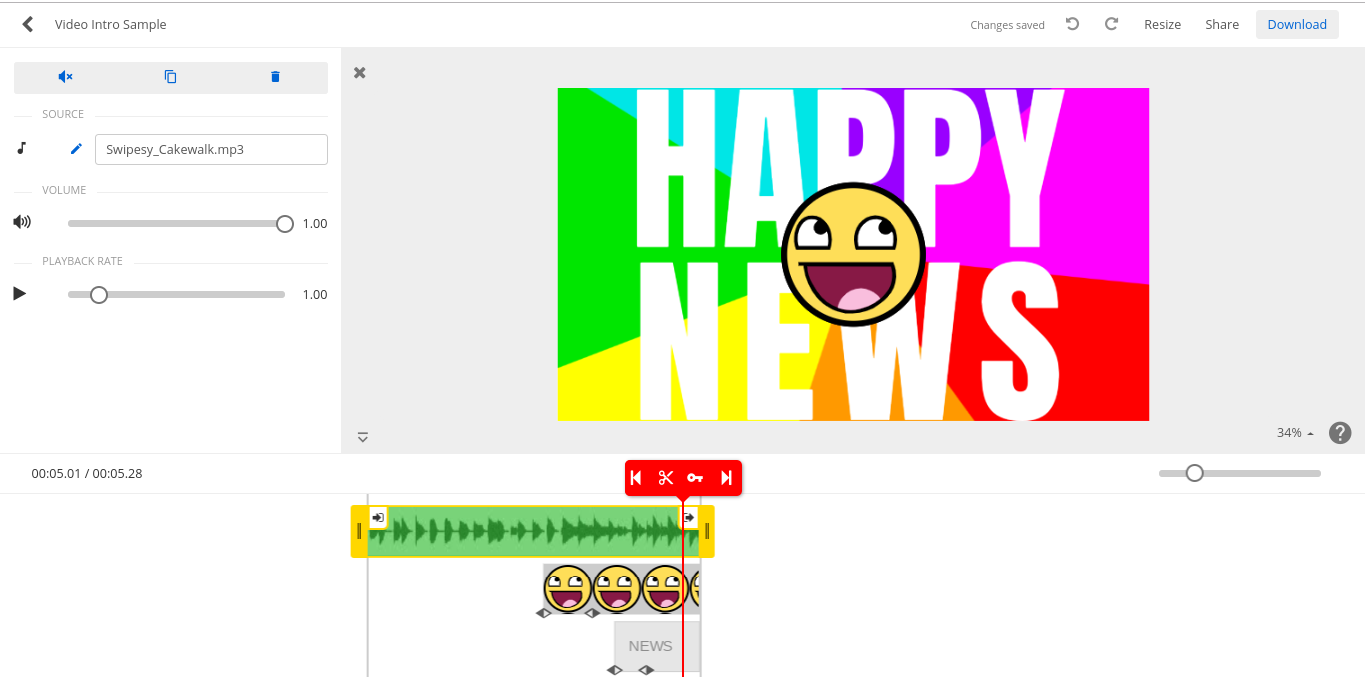Viewport: 1365px width, 677px height.
Task: Click the Share button
Action: tap(1222, 24)
